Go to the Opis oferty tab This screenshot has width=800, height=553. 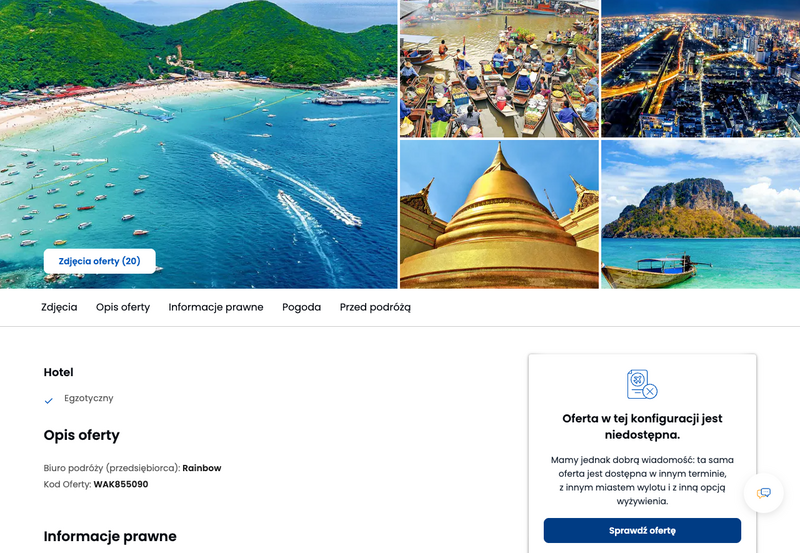[x=123, y=307]
